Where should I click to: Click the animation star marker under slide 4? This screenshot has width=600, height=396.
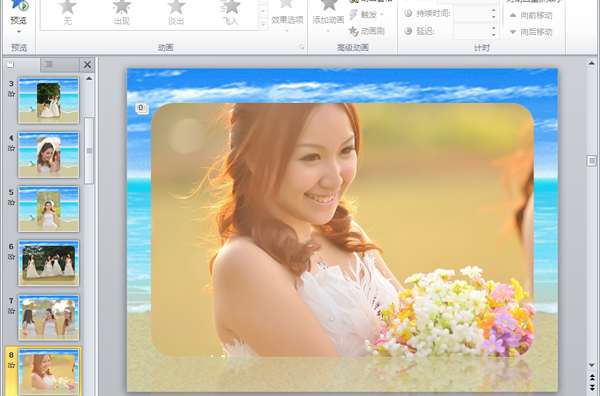[11, 148]
